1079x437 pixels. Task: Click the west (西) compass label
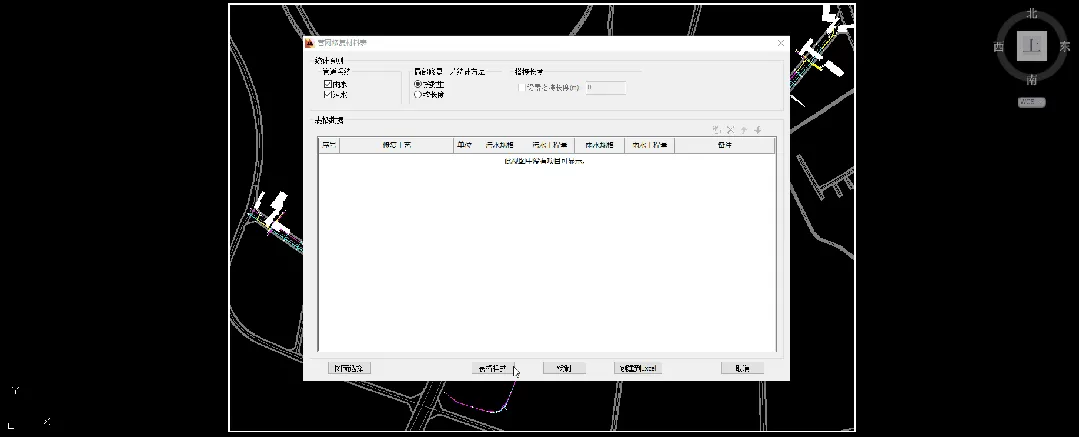click(998, 47)
